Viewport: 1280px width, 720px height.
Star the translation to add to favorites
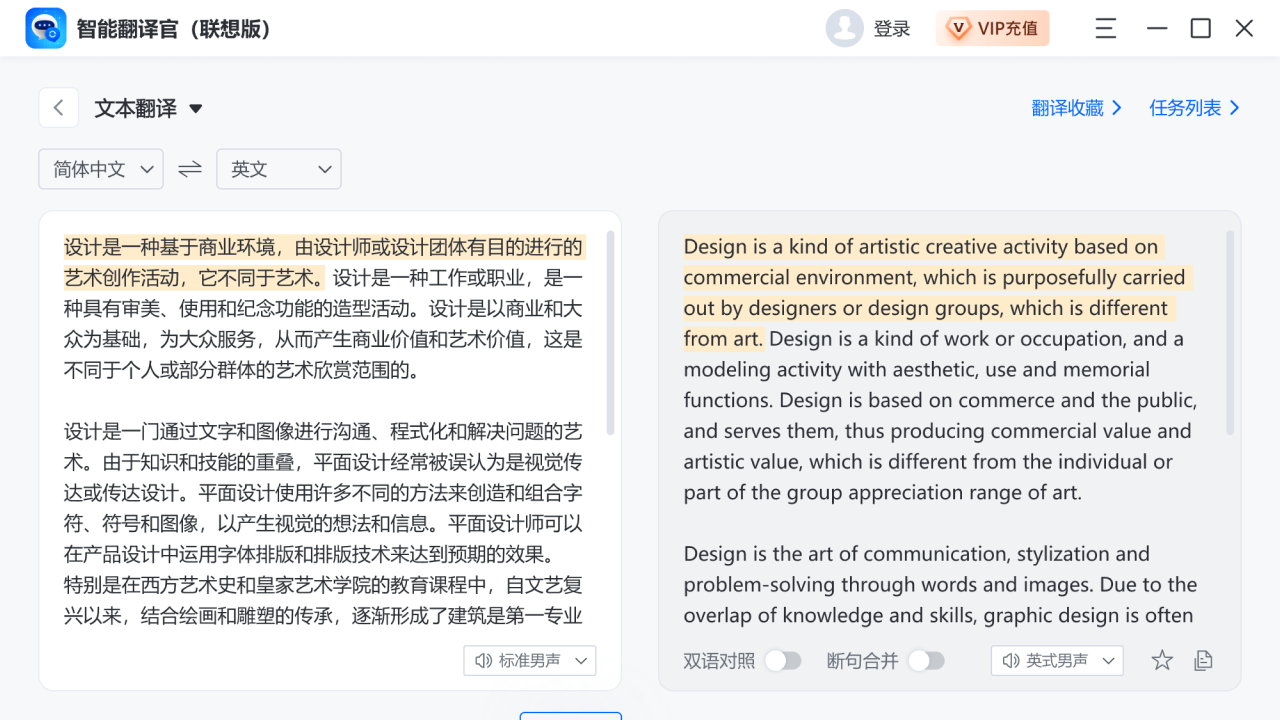(1161, 660)
